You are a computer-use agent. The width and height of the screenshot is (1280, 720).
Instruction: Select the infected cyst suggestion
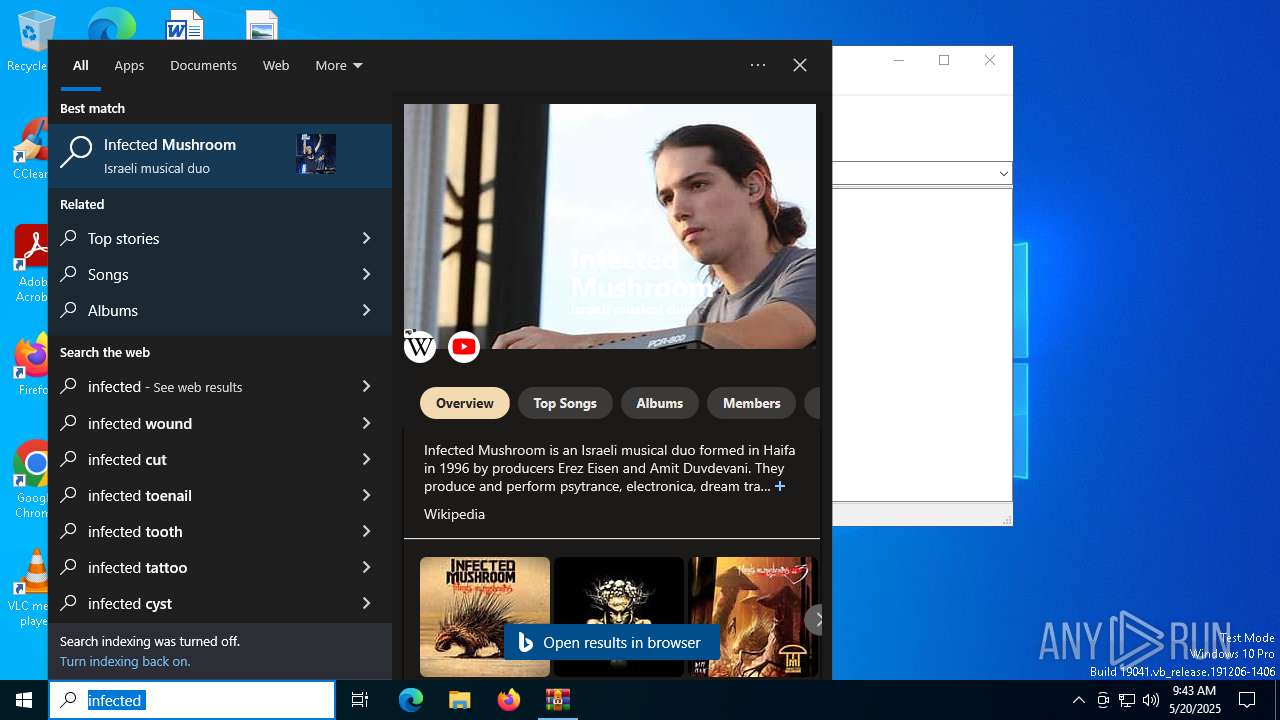220,603
